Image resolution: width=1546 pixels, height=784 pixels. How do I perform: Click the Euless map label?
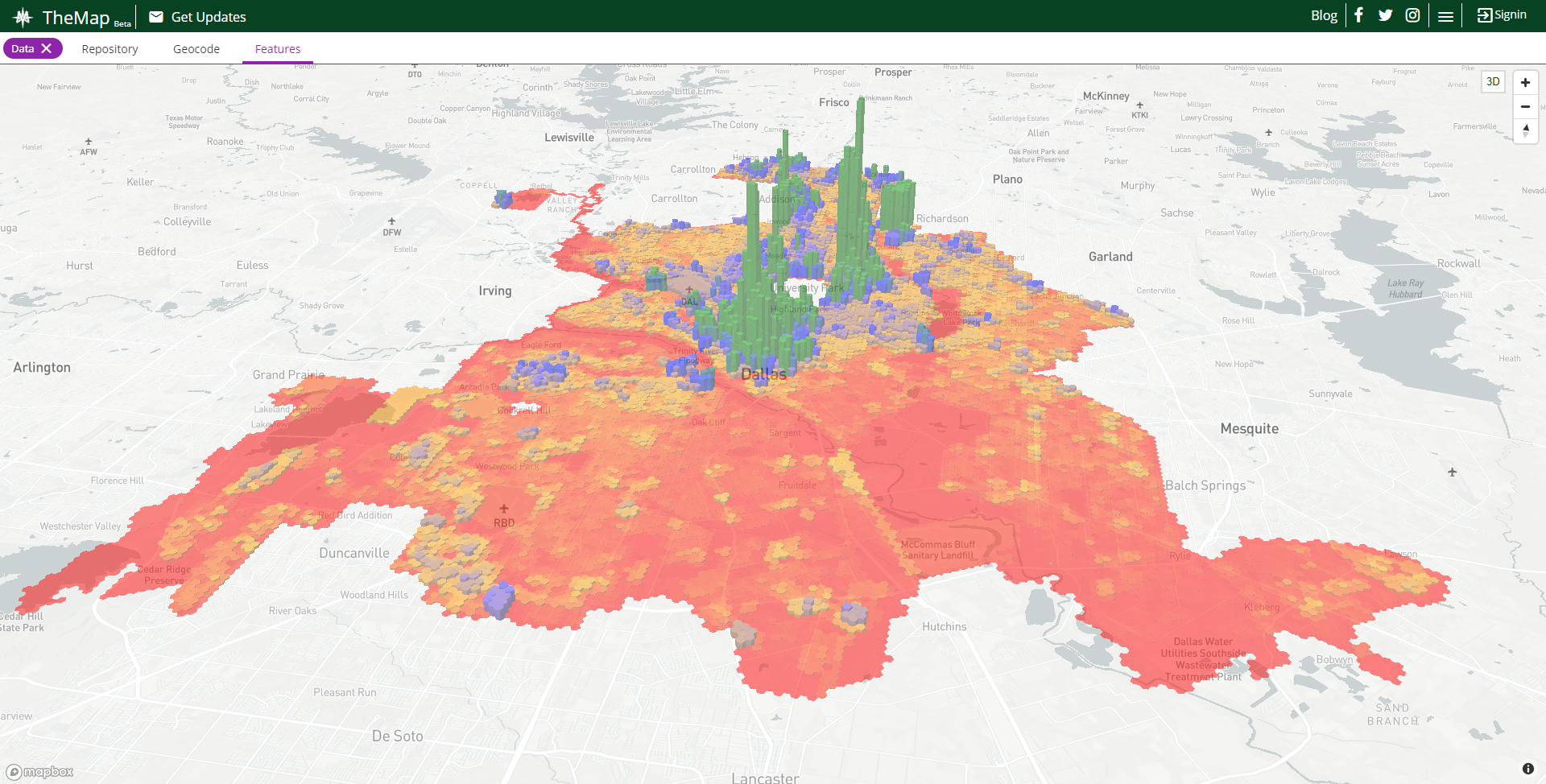pyautogui.click(x=253, y=266)
